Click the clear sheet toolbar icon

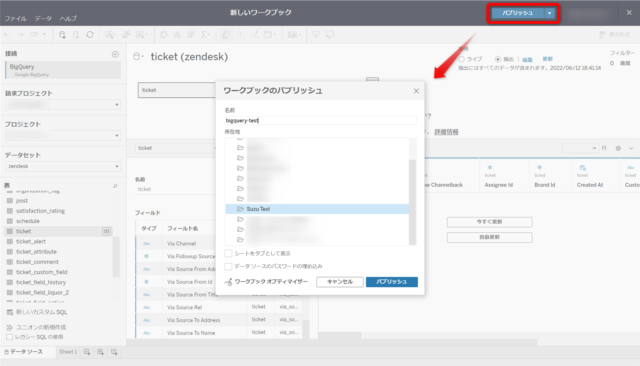tap(142, 35)
